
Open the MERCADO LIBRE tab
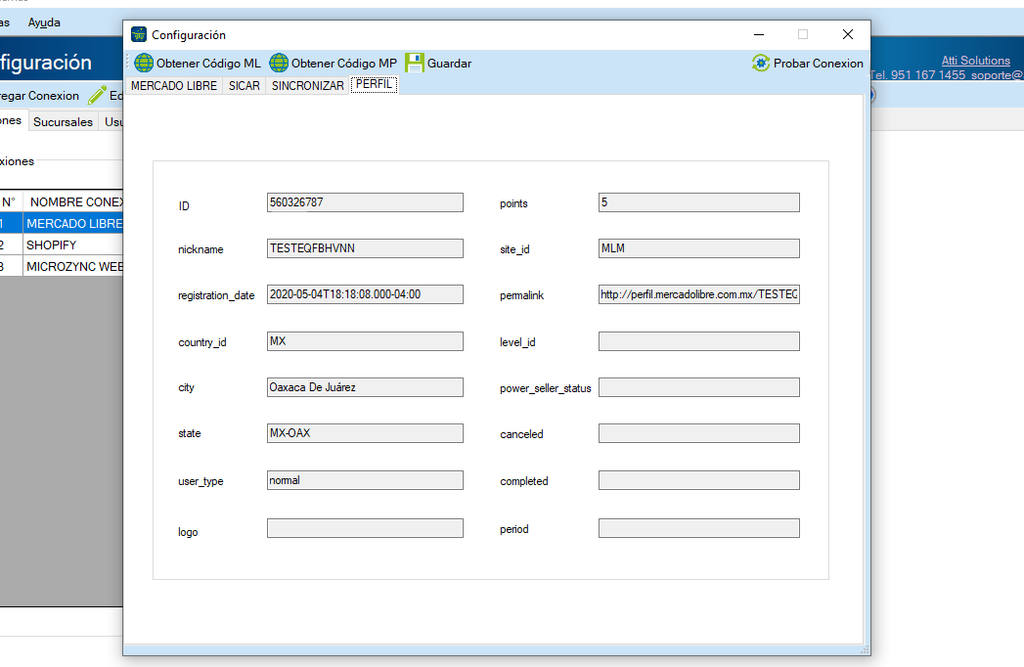pyautogui.click(x=174, y=86)
